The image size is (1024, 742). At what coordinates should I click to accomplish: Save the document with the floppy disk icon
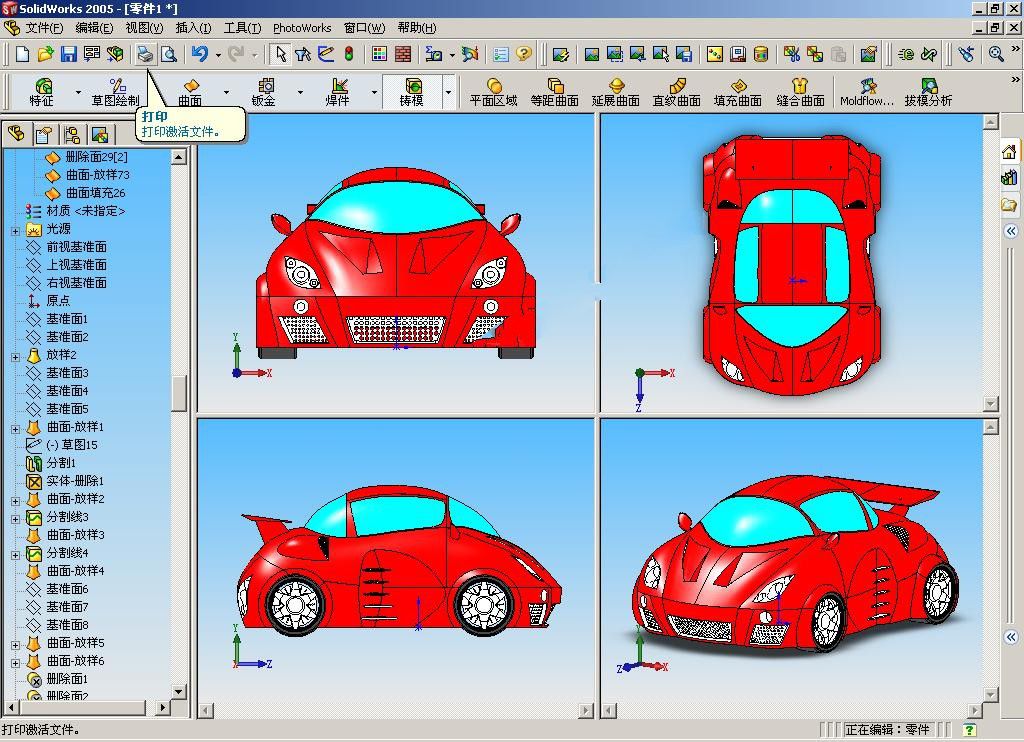(69, 54)
